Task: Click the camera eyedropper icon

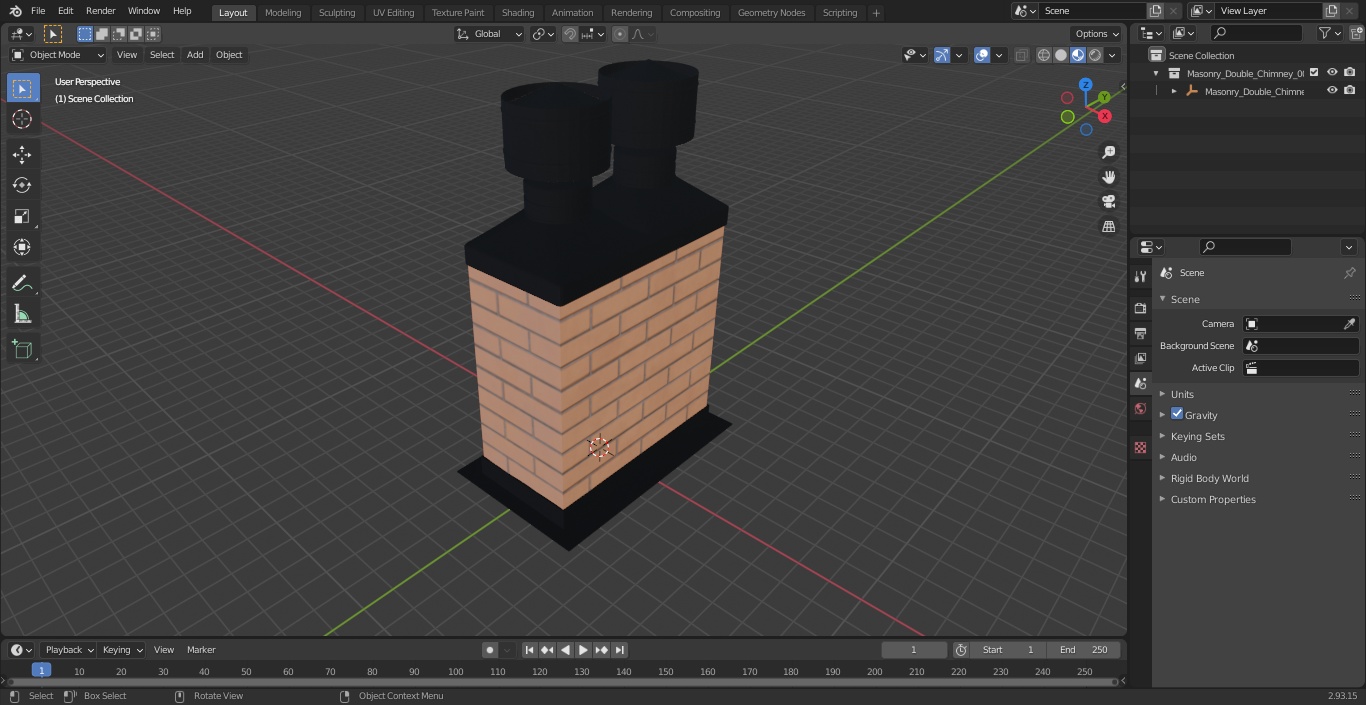Action: [x=1349, y=324]
